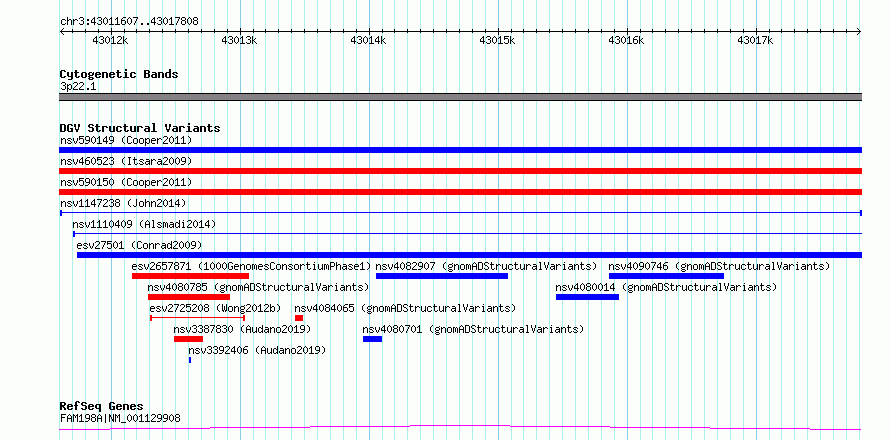This screenshot has width=890, height=440.
Task: Click the 43014k ruler label
Action: (x=368, y=41)
